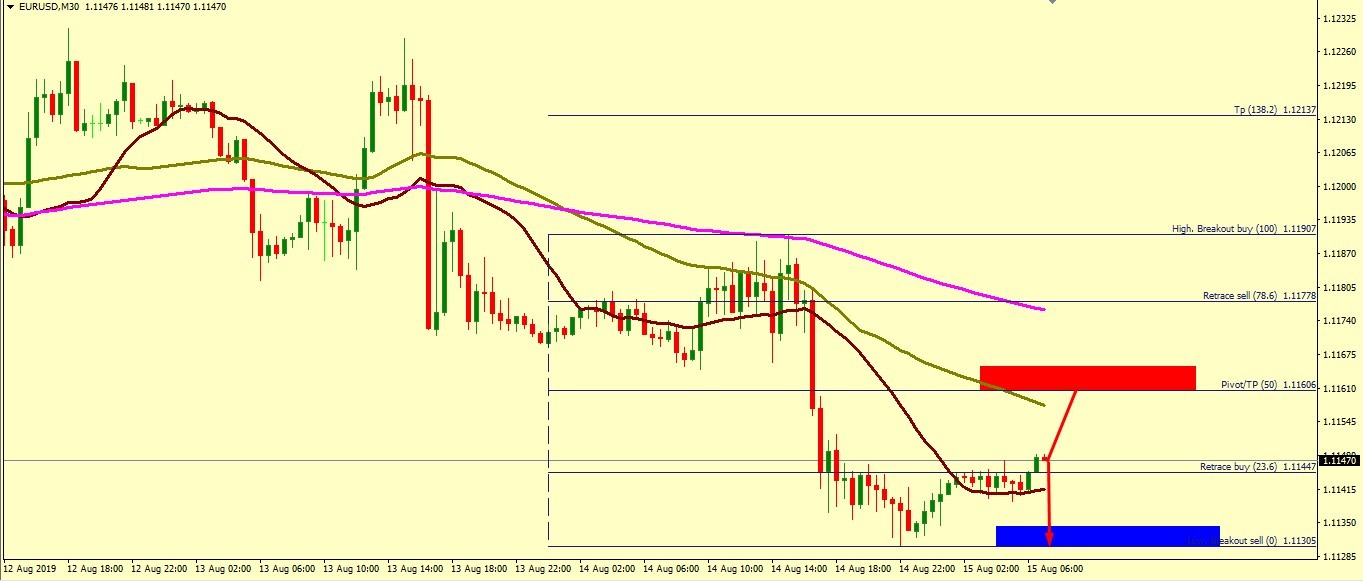Viewport: 1363px width, 581px height.
Task: Click the 1.12000 price on the scale
Action: (1339, 187)
